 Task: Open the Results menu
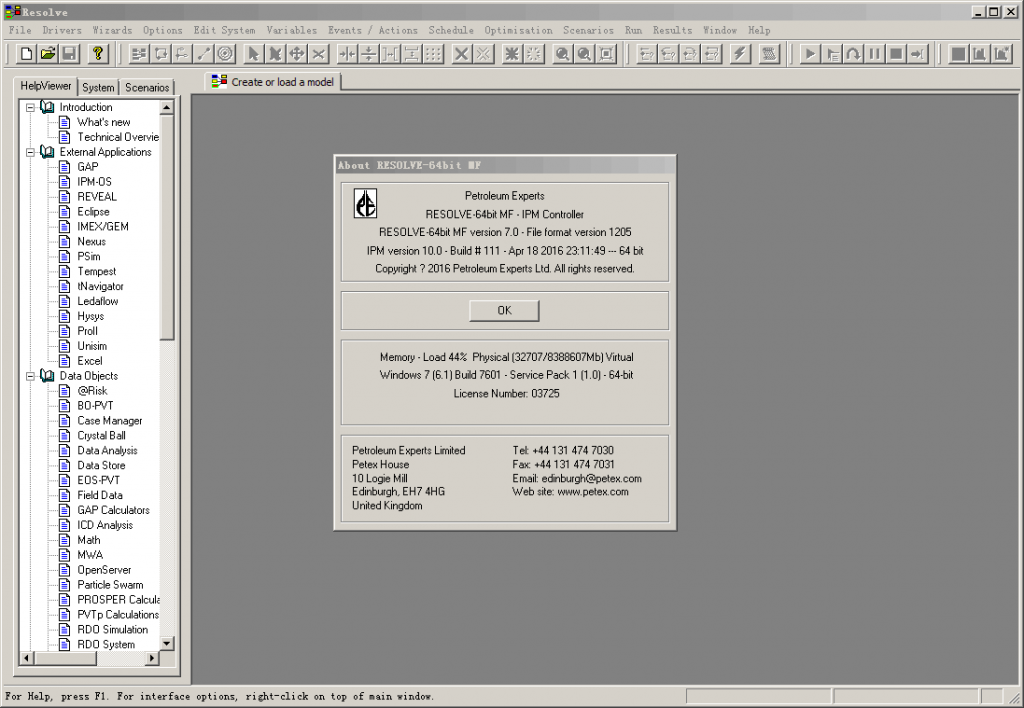672,30
